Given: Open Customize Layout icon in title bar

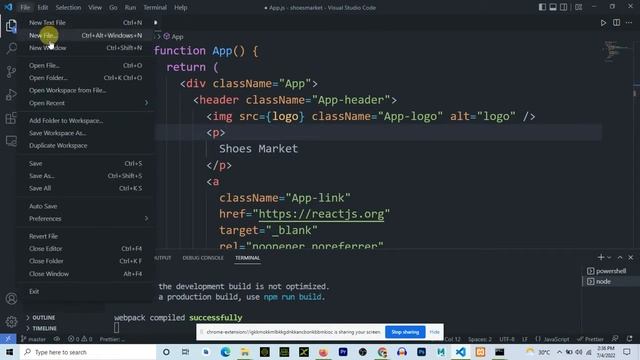Looking at the screenshot, I should click(x=578, y=7).
